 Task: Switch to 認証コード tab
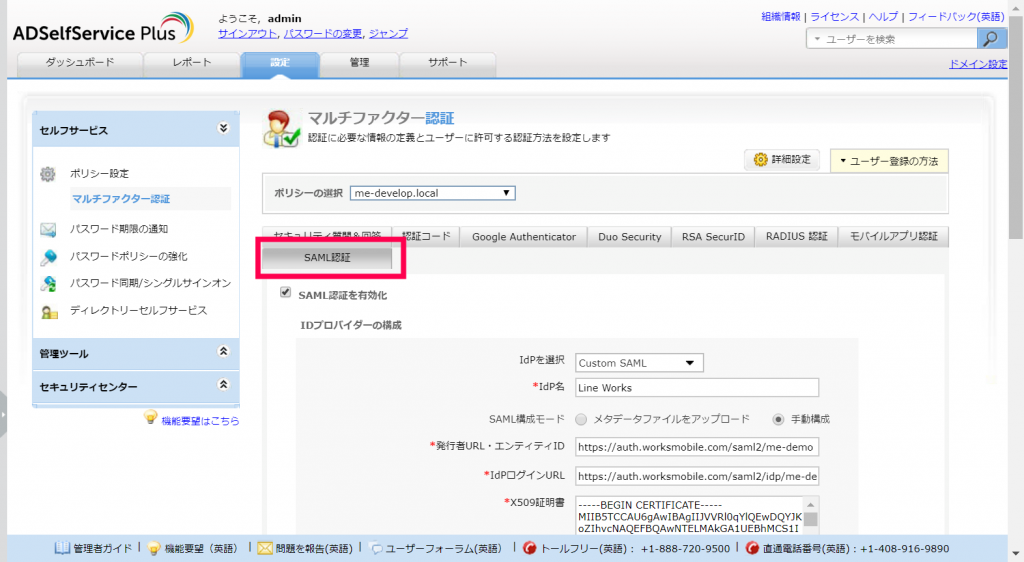426,237
